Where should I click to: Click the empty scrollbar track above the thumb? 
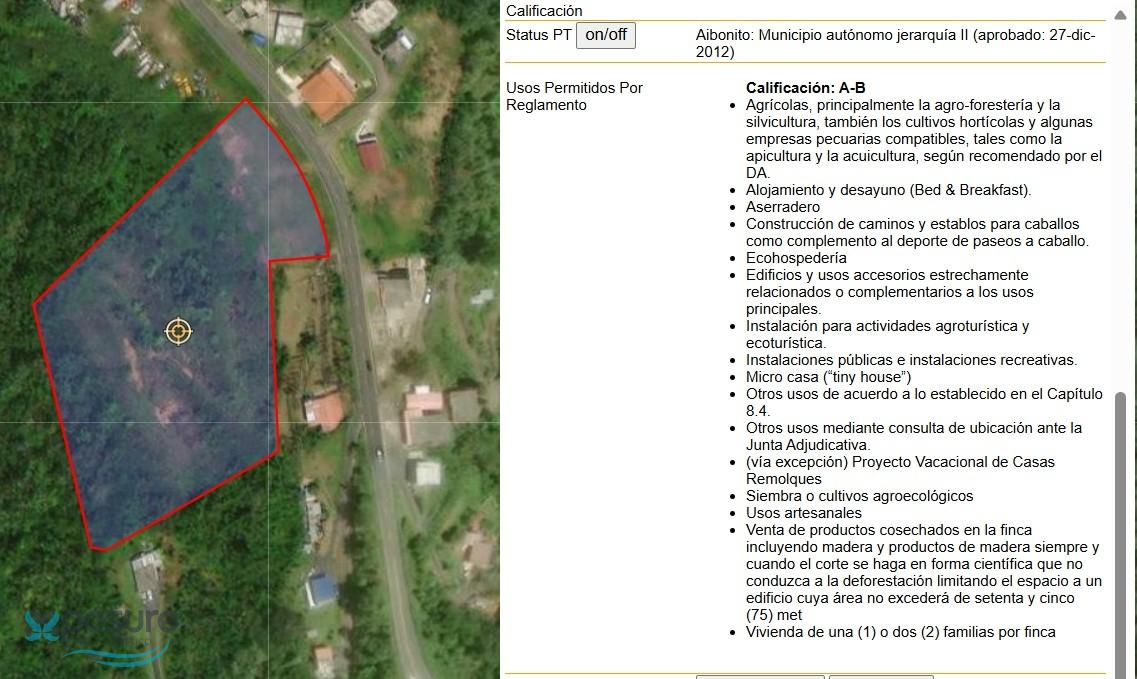click(x=1121, y=200)
